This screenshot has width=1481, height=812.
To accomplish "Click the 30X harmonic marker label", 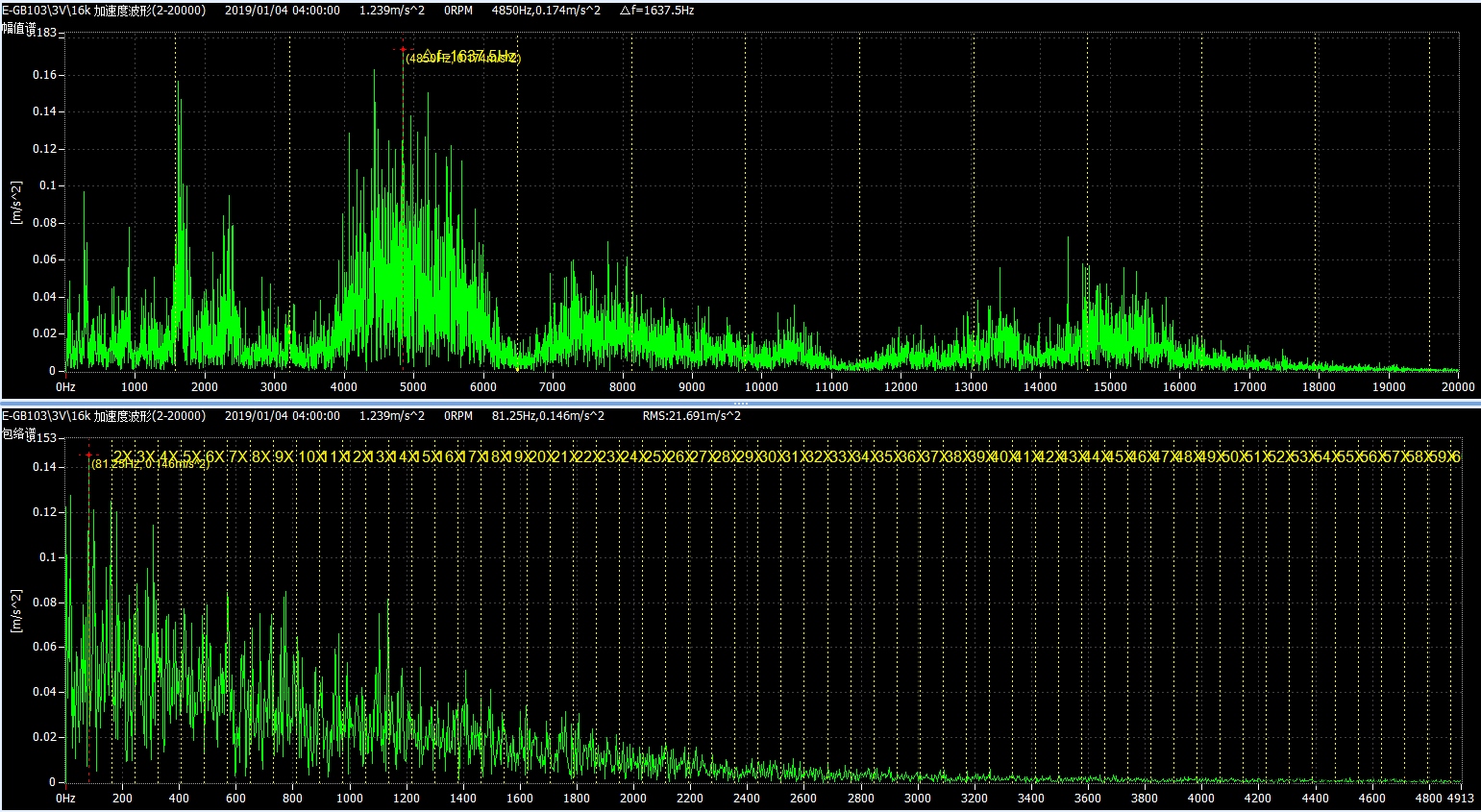I will tap(772, 456).
